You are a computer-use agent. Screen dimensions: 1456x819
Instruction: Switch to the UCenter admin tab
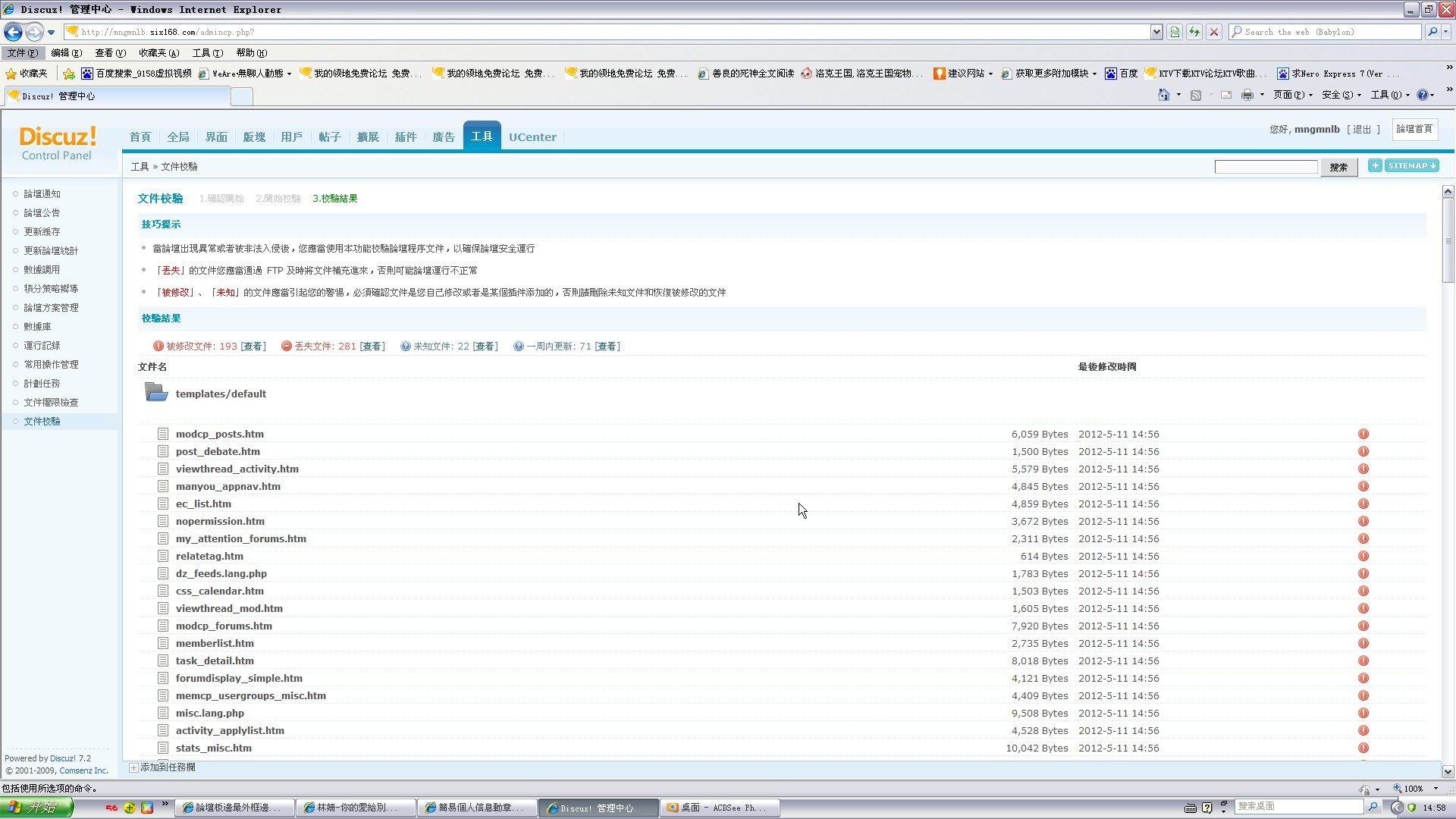(532, 136)
